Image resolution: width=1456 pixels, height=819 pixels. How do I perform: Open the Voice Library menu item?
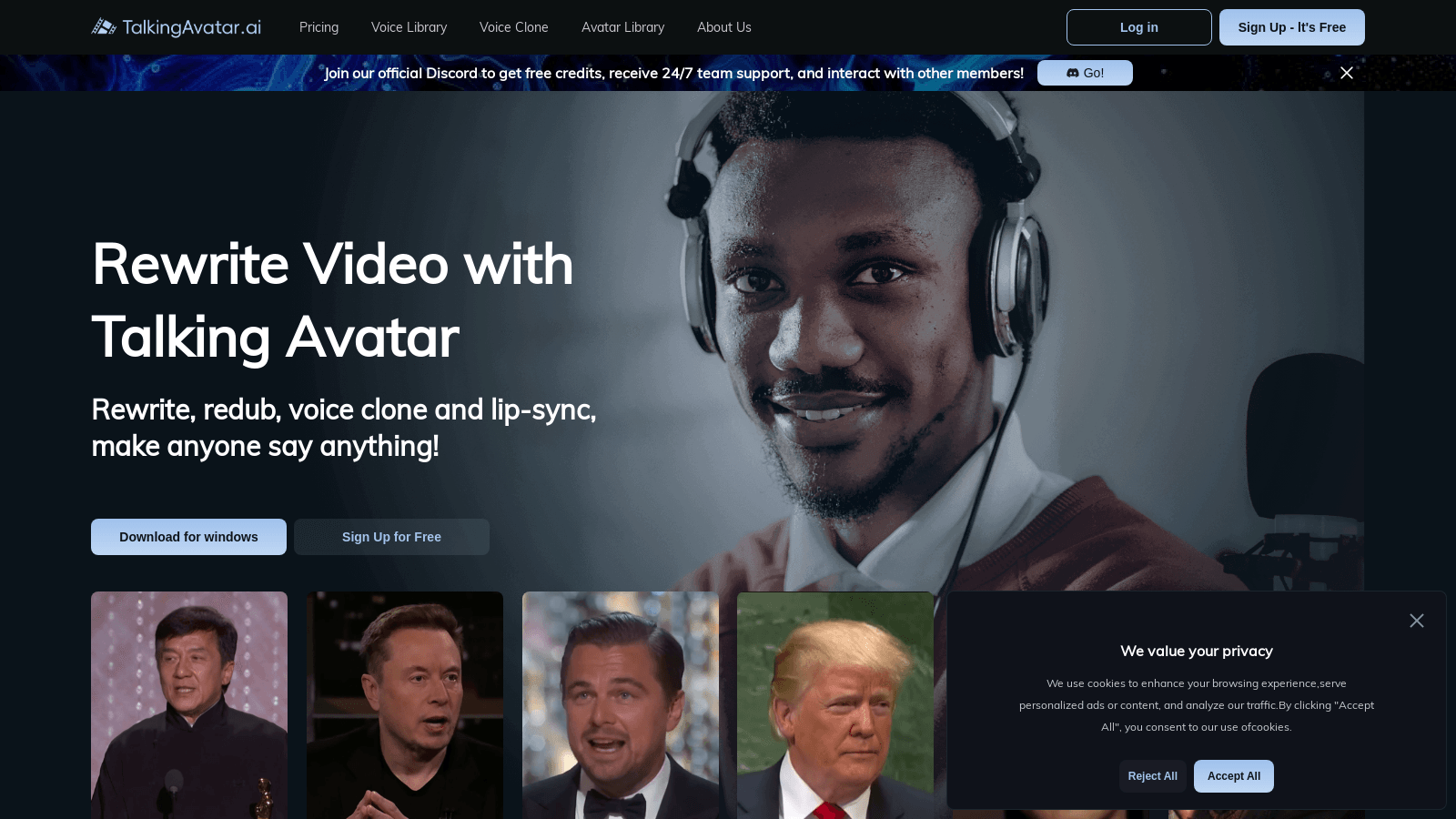point(409,27)
